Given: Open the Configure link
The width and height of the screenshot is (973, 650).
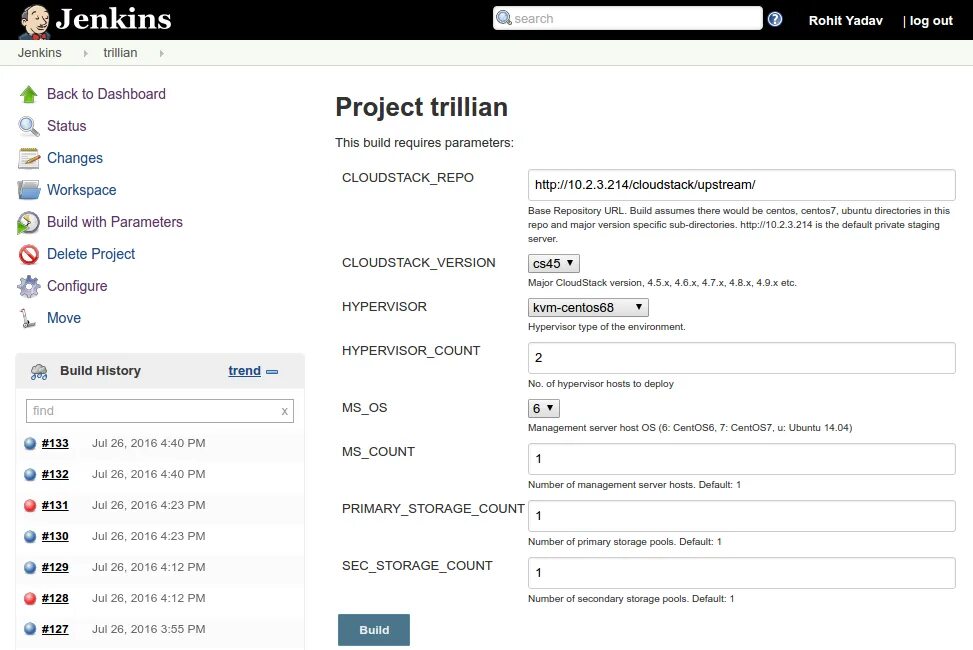Looking at the screenshot, I should pyautogui.click(x=77, y=286).
